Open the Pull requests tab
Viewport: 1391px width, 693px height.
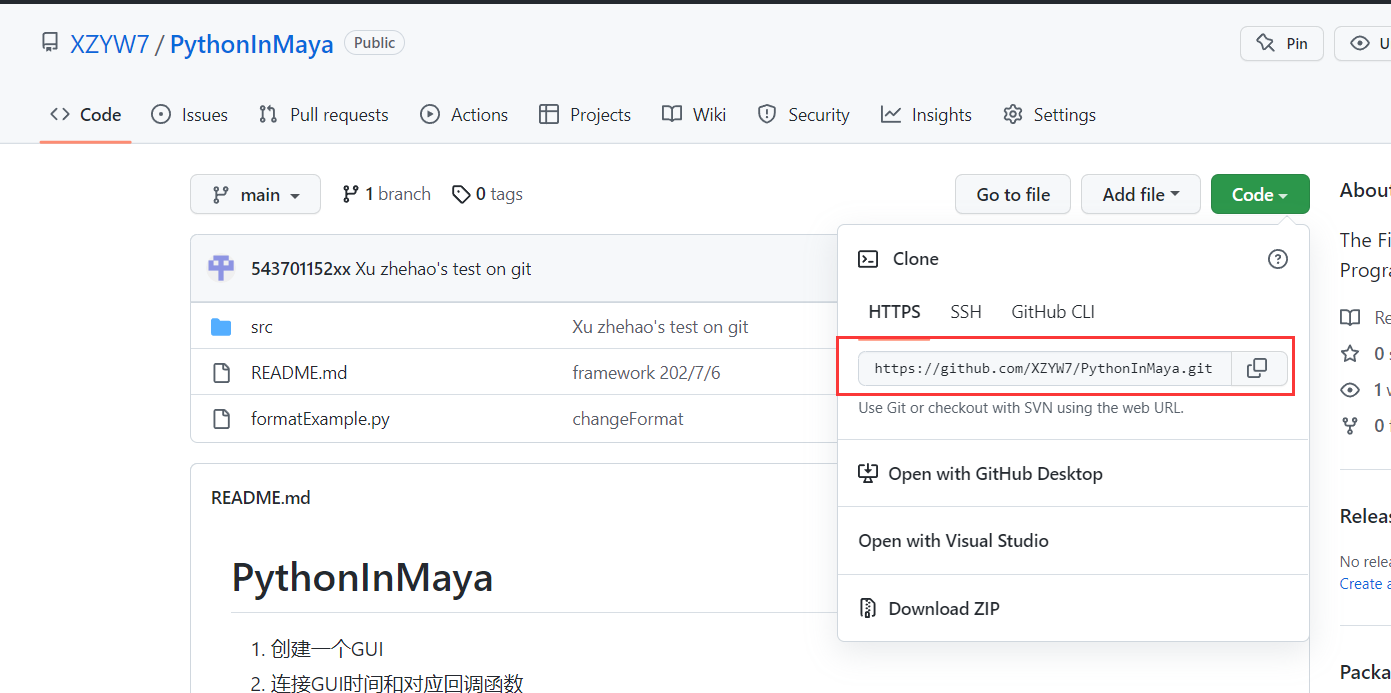pyautogui.click(x=323, y=115)
